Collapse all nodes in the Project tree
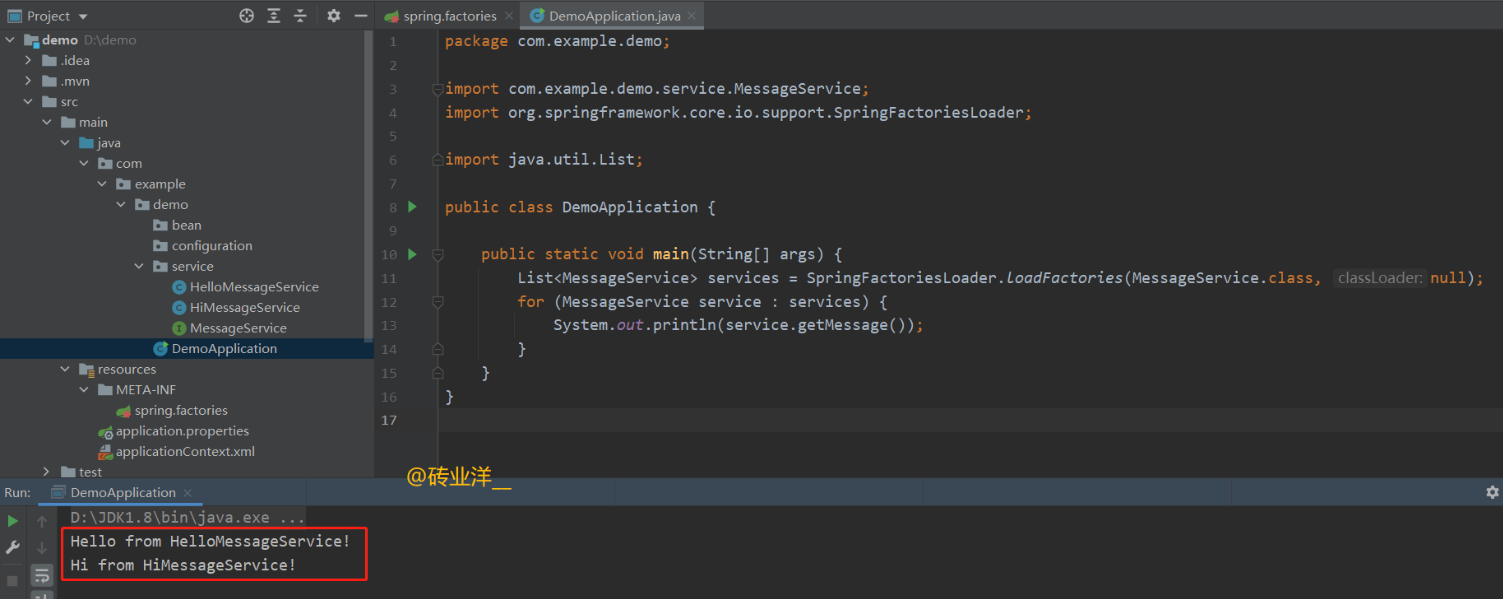The height and width of the screenshot is (599, 1503). [299, 15]
